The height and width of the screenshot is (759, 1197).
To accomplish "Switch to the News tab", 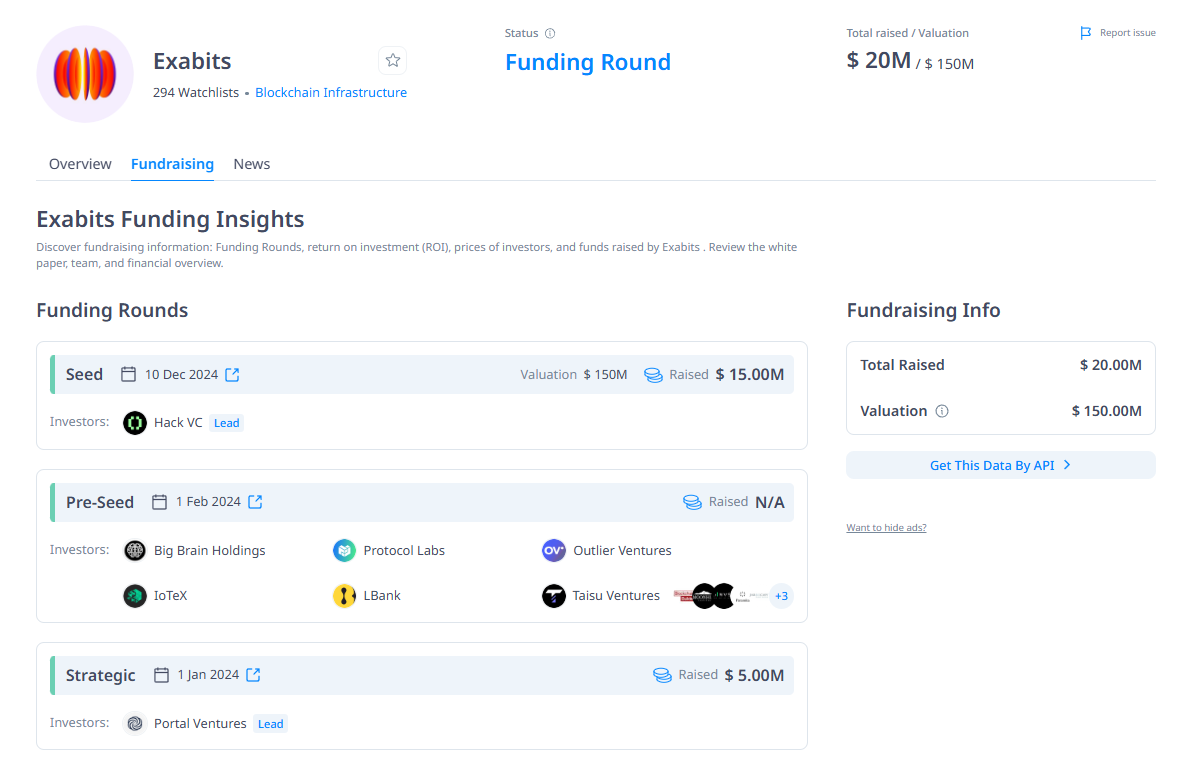I will pyautogui.click(x=252, y=164).
